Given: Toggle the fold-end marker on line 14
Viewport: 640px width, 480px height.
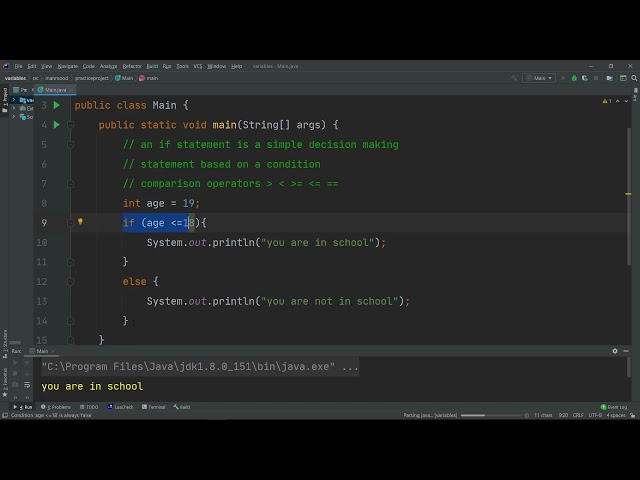Looking at the screenshot, I should pyautogui.click(x=70, y=321).
